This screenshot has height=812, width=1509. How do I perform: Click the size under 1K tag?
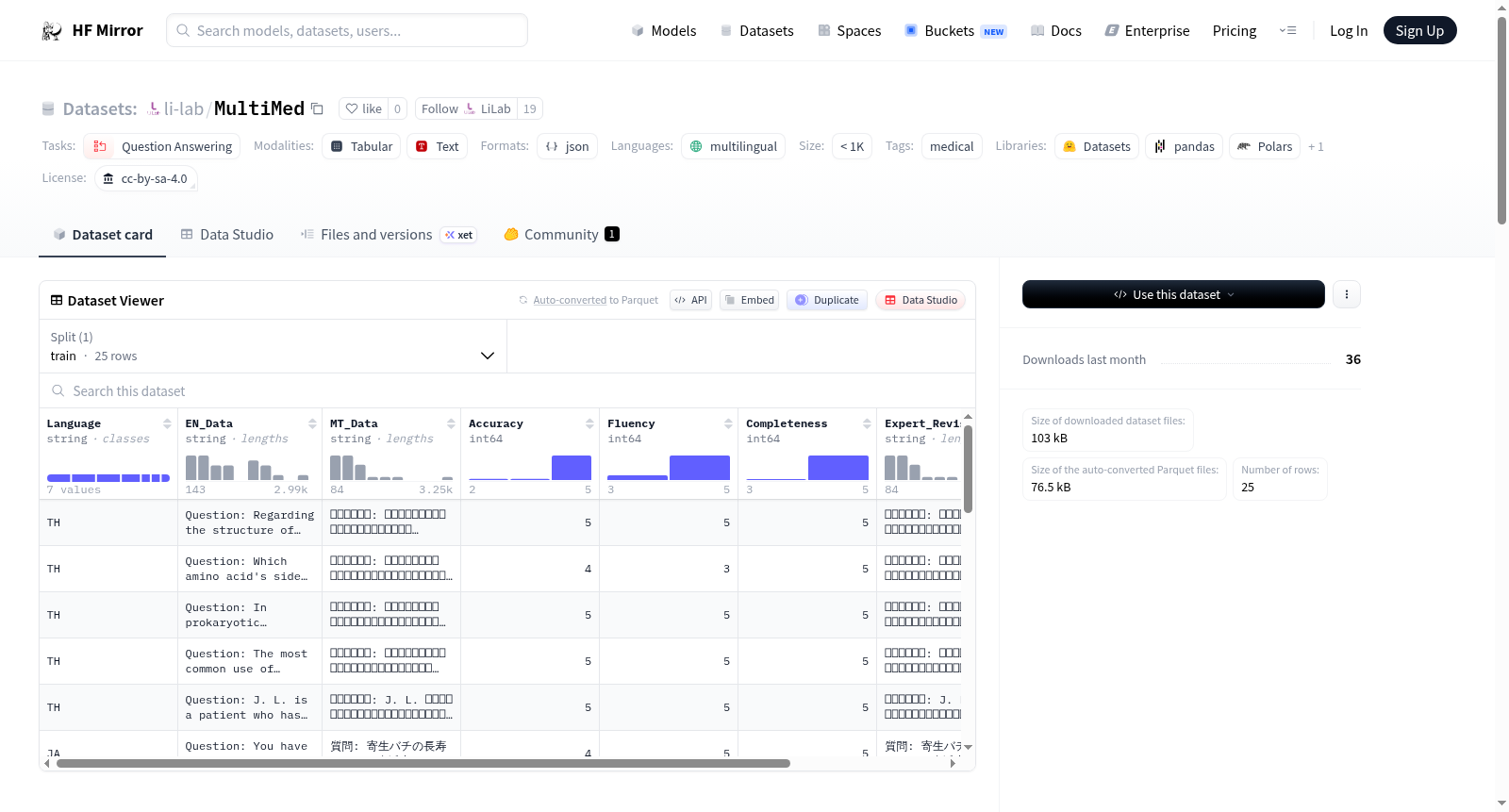[852, 146]
